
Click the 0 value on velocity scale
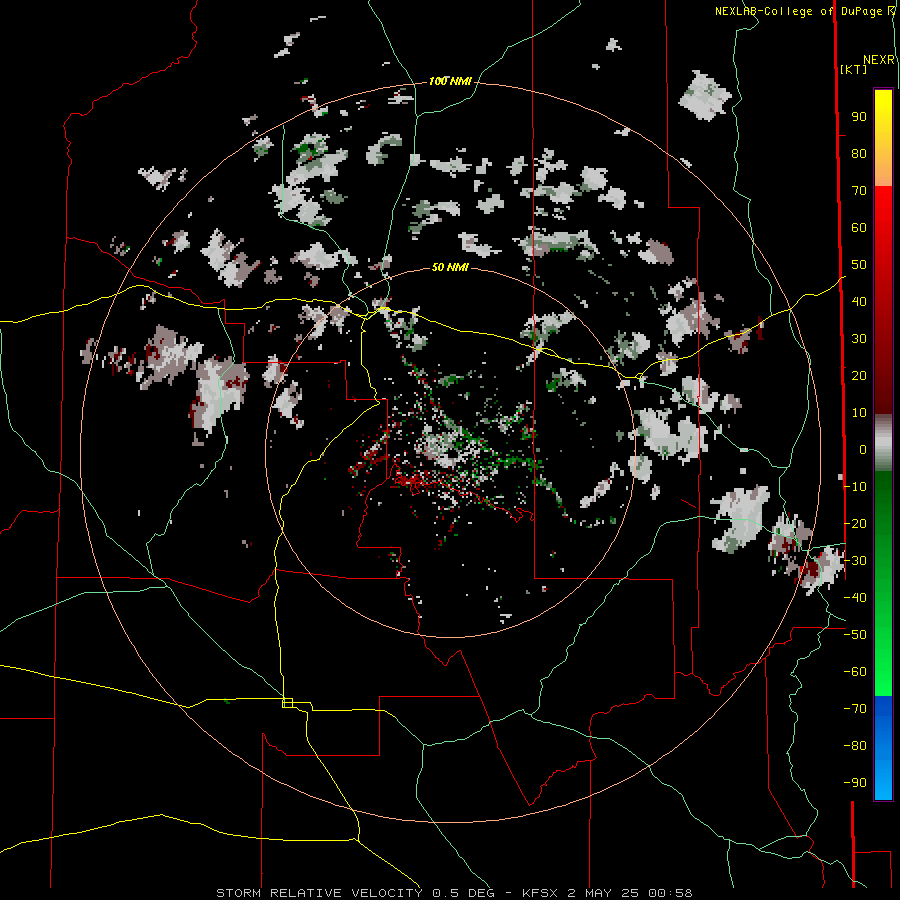(x=863, y=450)
